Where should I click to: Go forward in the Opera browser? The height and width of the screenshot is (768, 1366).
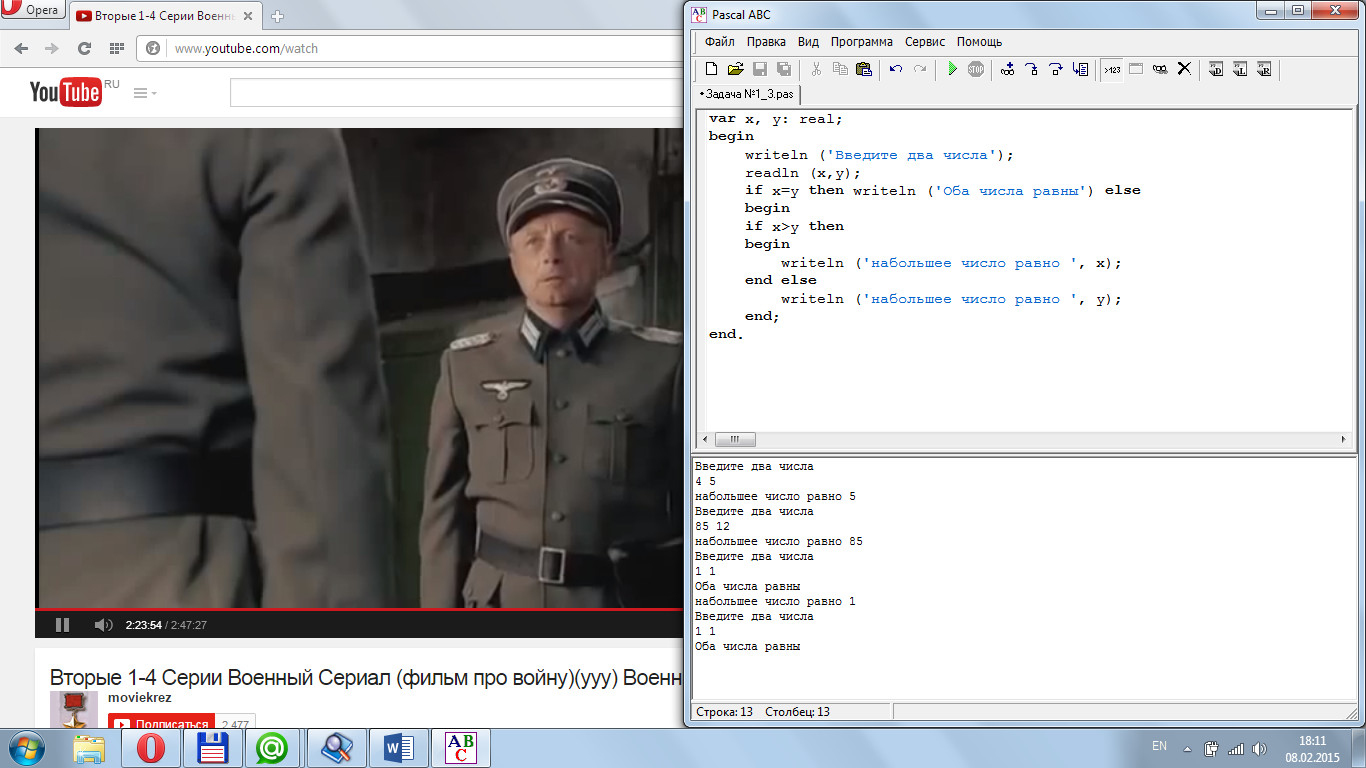(x=52, y=48)
